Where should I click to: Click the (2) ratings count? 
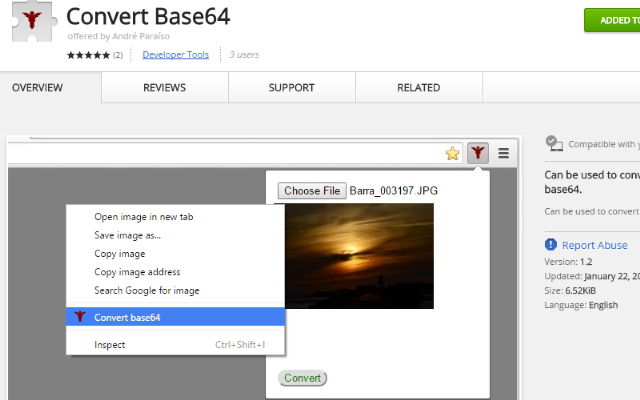(118, 55)
